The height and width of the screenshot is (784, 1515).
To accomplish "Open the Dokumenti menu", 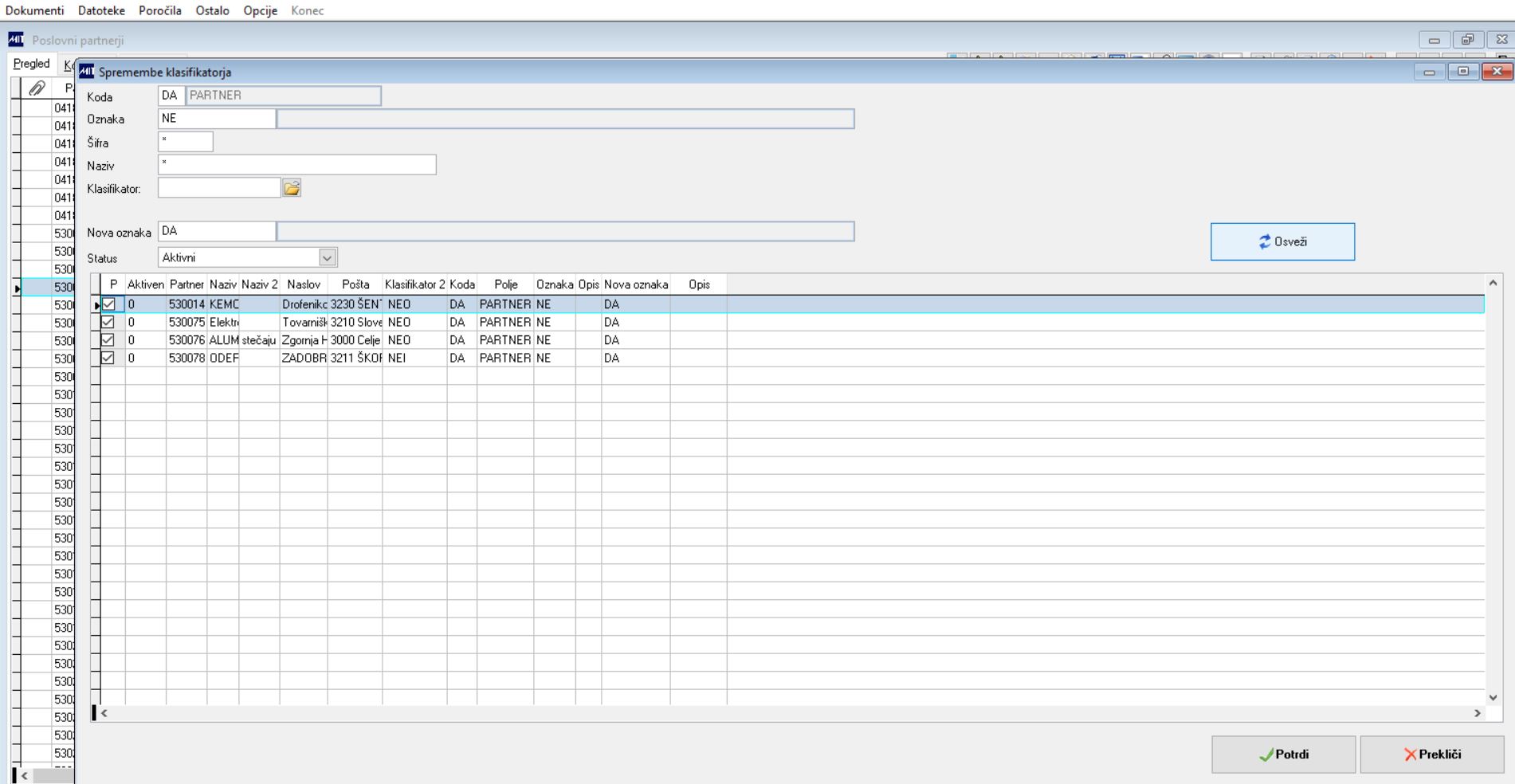I will click(x=35, y=10).
